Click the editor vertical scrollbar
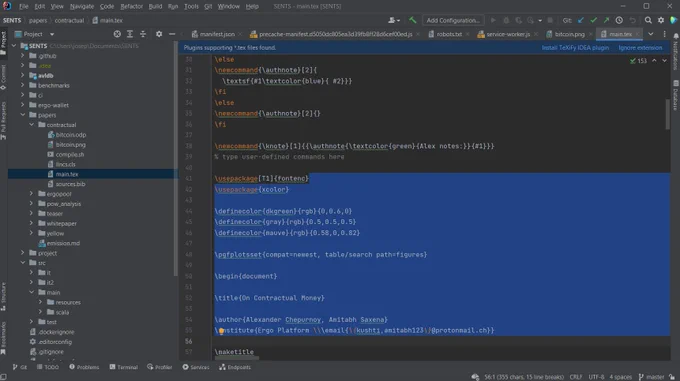680x381 pixels. [x=668, y=114]
